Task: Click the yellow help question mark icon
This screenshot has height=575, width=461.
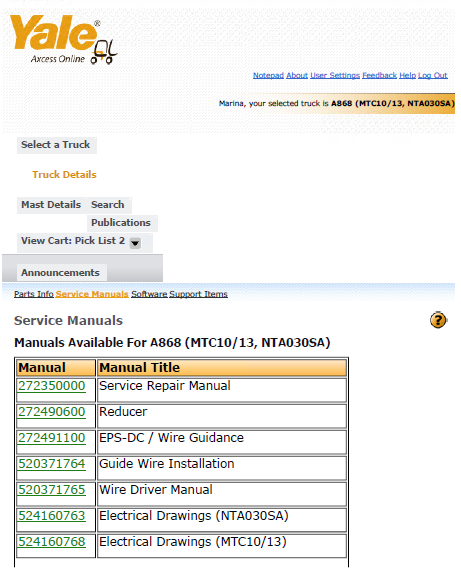Action: tap(438, 320)
